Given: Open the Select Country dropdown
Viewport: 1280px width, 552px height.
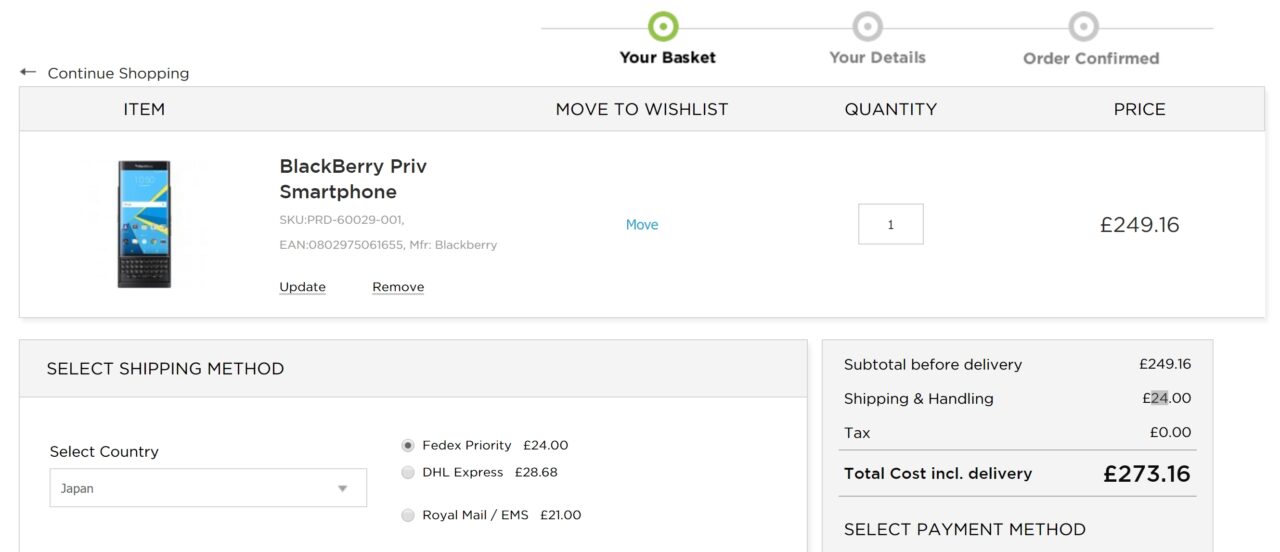Looking at the screenshot, I should click(208, 488).
